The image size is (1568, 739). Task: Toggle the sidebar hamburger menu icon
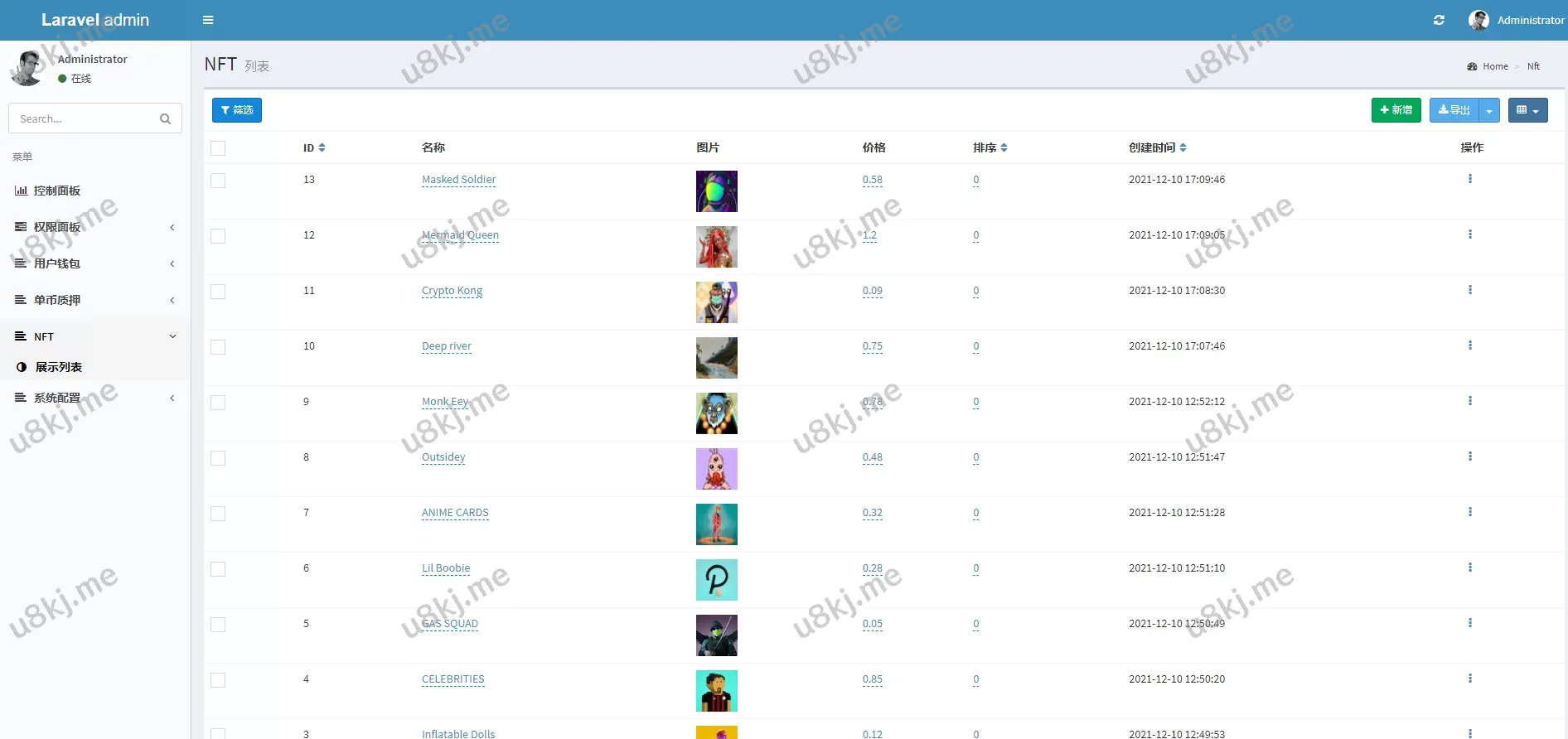pos(208,20)
